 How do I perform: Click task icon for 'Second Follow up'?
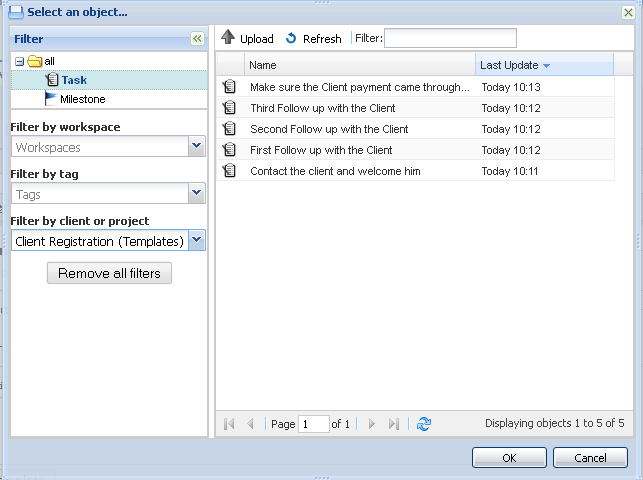[x=229, y=129]
